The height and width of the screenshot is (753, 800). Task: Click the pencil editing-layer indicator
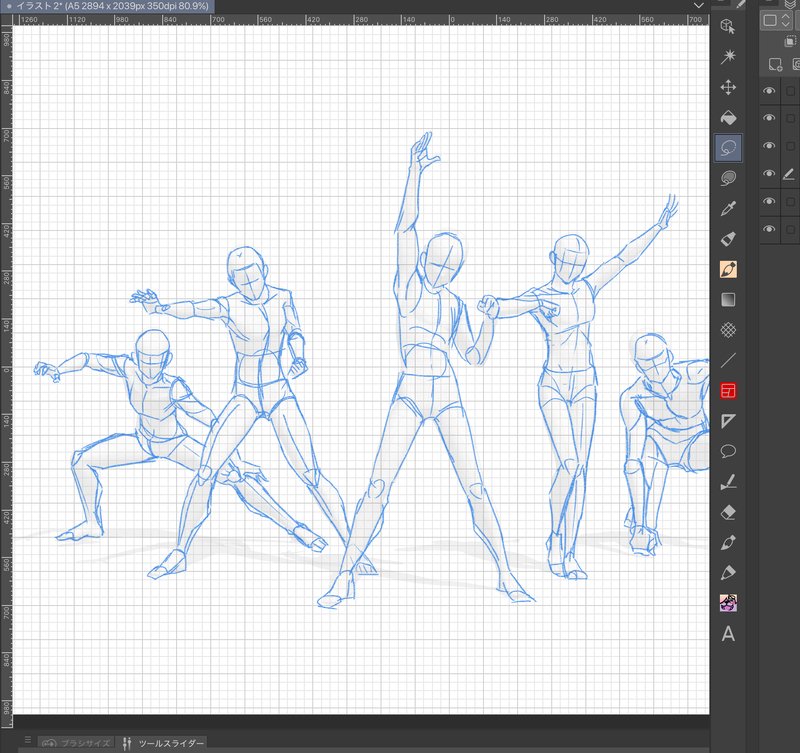(789, 174)
